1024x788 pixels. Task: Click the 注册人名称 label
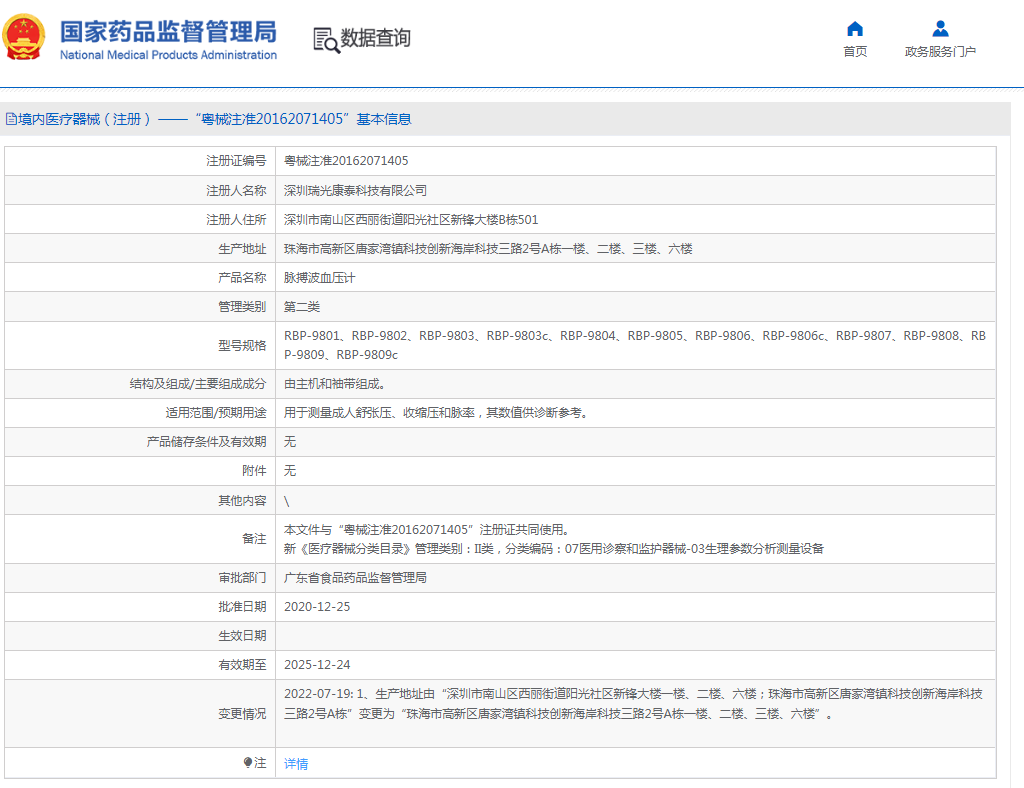point(236,190)
